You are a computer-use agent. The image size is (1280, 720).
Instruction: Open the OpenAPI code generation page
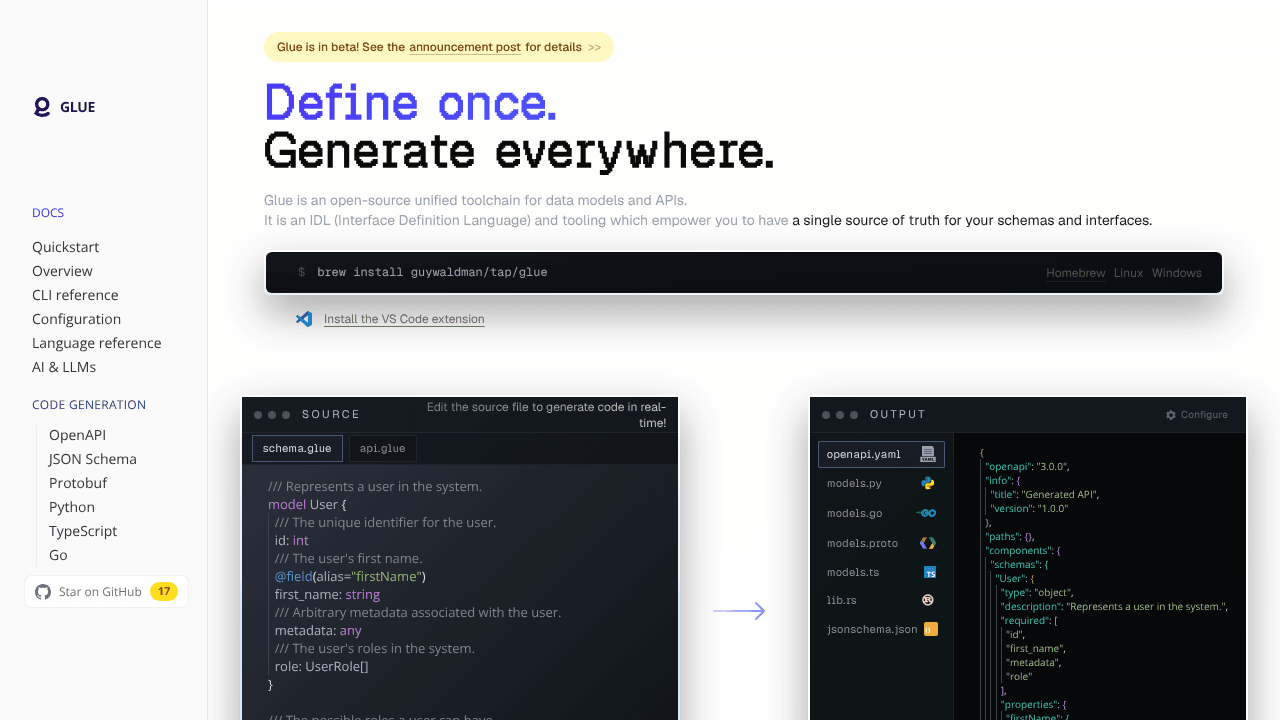click(77, 435)
